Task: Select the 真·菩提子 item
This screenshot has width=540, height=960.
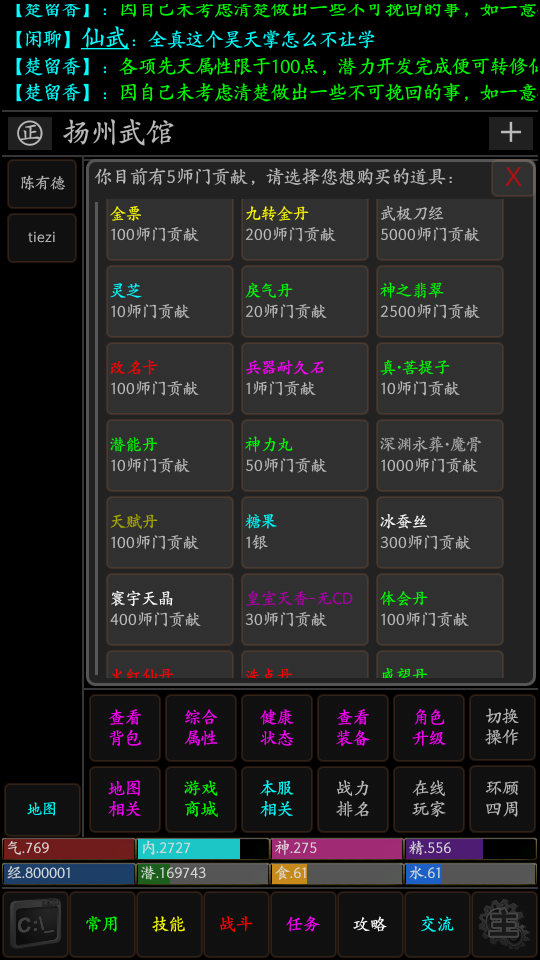Action: click(440, 378)
